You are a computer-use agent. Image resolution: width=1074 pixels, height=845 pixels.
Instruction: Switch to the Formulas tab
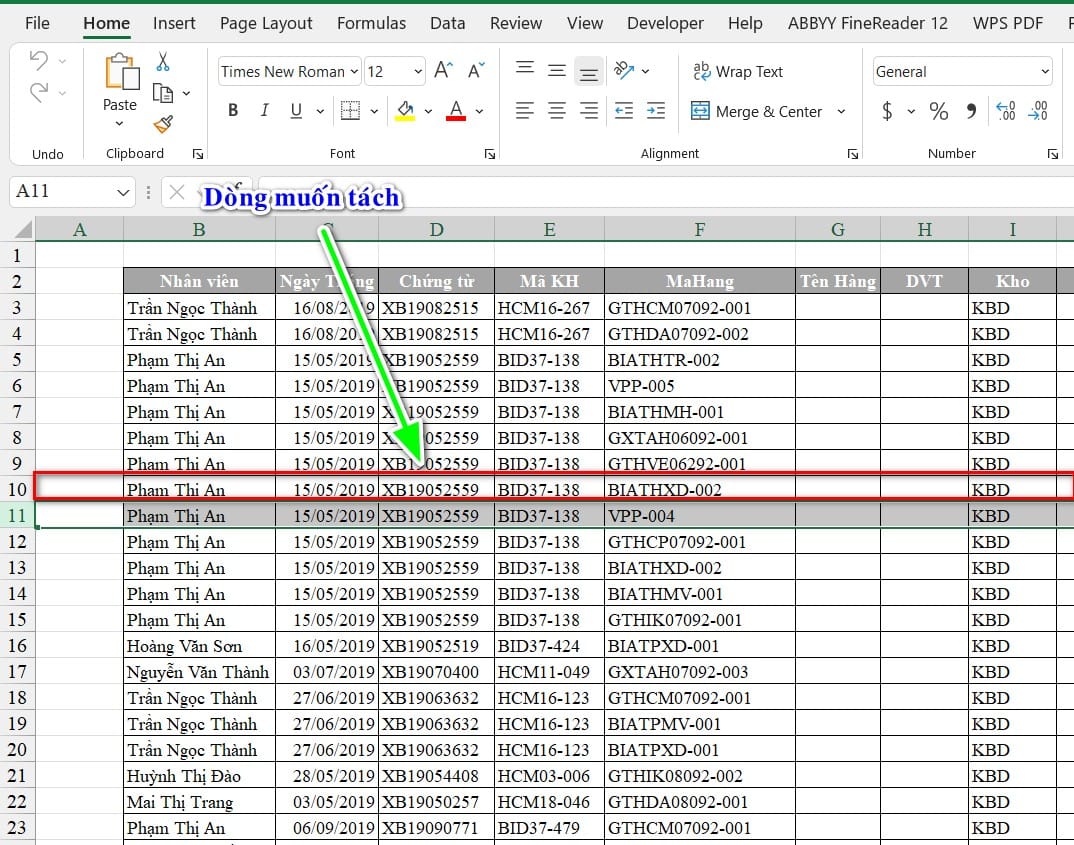click(x=371, y=23)
